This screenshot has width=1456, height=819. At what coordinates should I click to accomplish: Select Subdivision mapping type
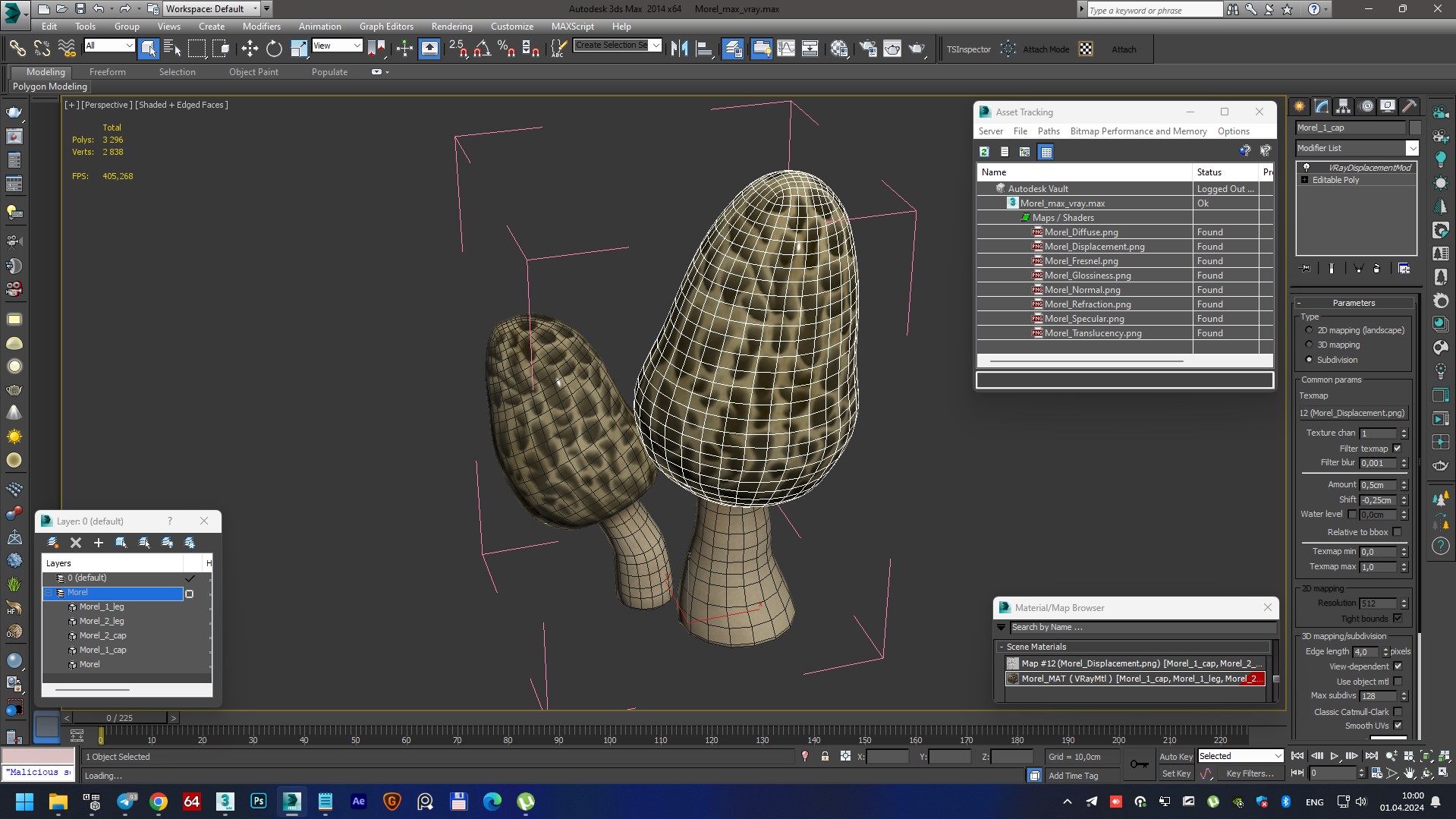pyautogui.click(x=1309, y=360)
